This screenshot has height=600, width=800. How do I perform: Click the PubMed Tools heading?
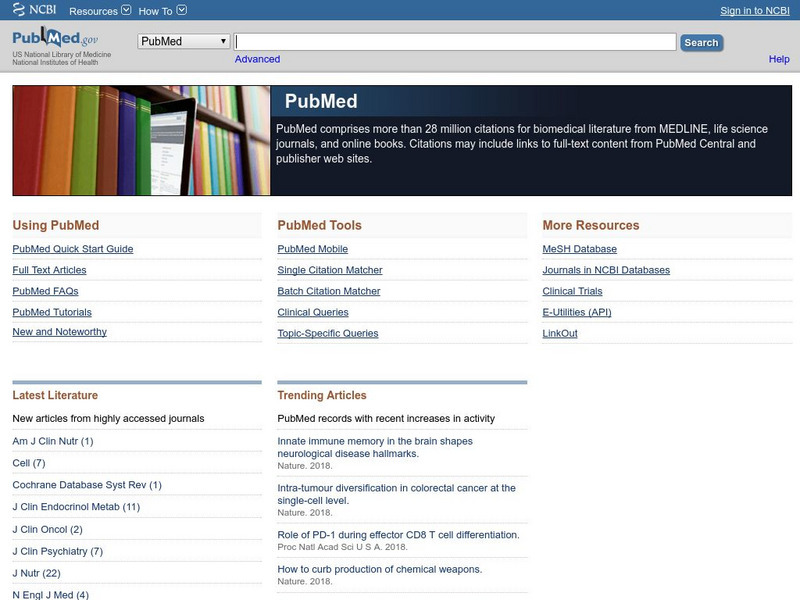point(319,226)
